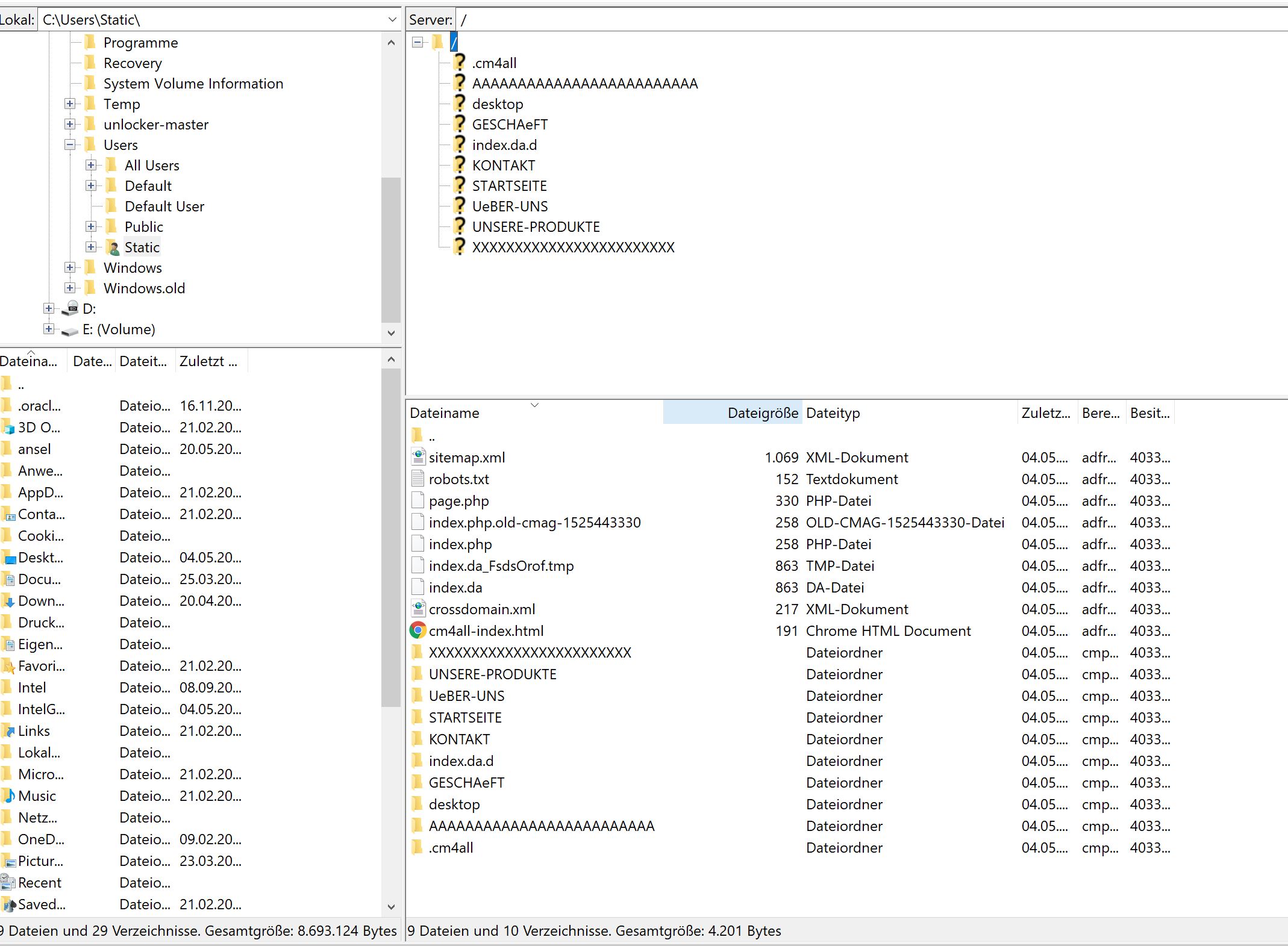1288x946 pixels.
Task: Open the Lokal path dropdown arrow
Action: pyautogui.click(x=392, y=19)
